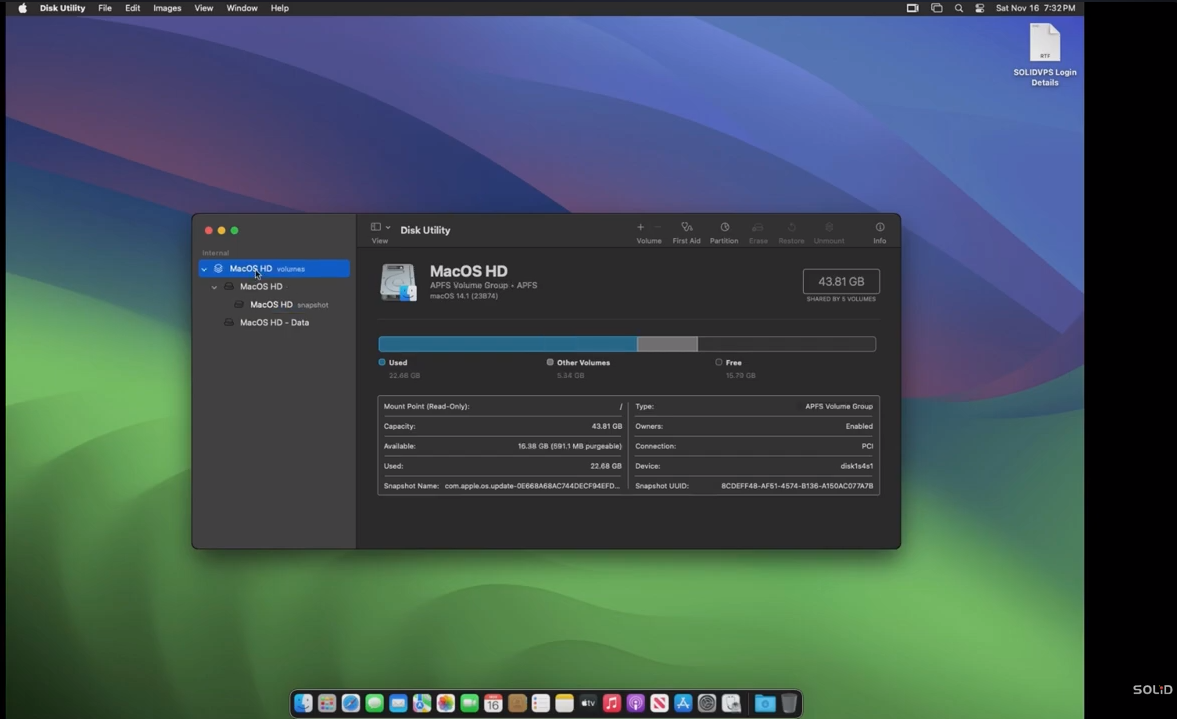1177x719 pixels.
Task: Select the Erase toolbar icon
Action: (x=758, y=232)
